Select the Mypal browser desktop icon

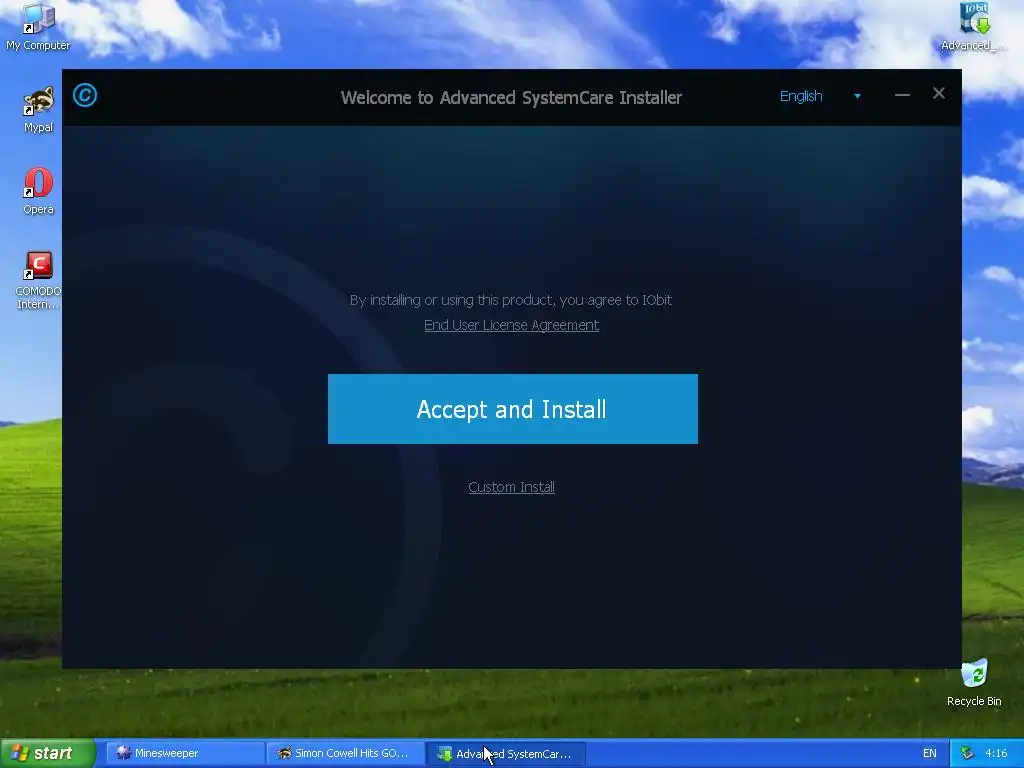point(38,110)
